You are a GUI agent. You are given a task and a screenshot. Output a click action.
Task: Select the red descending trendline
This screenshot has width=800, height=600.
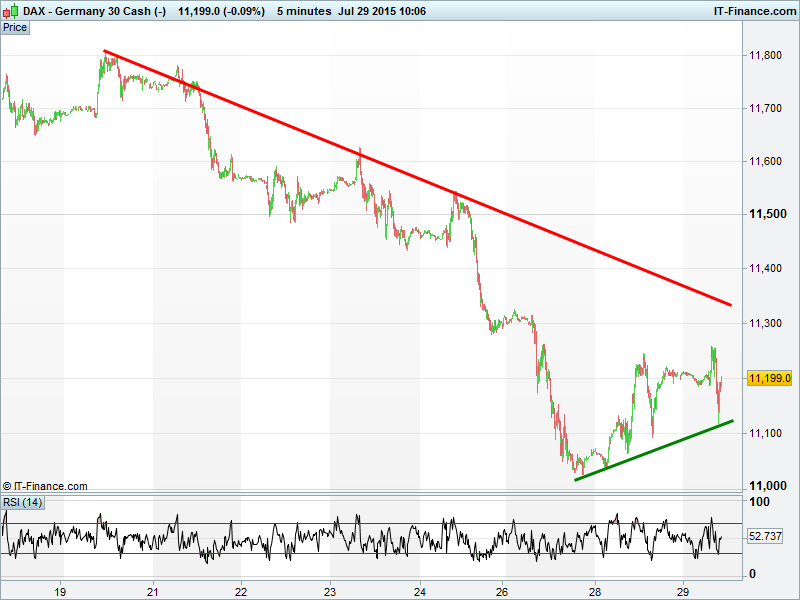(x=420, y=180)
